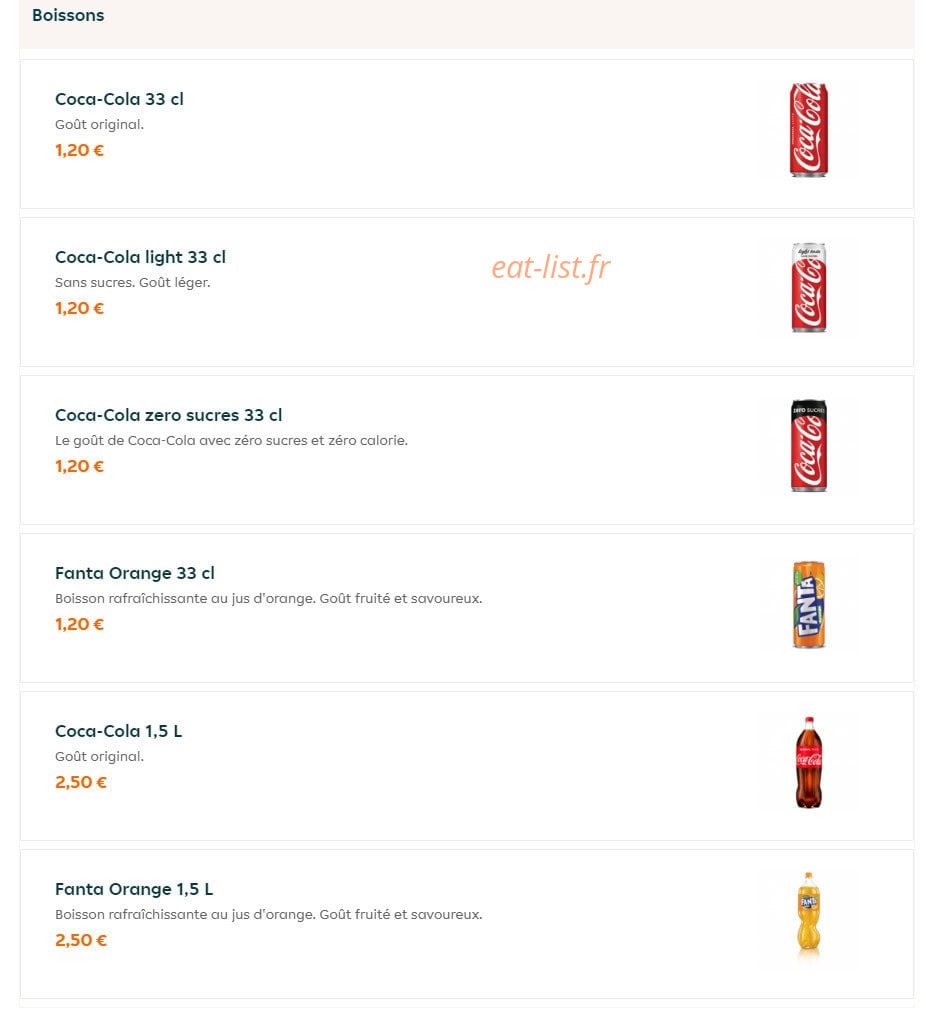
Task: Click the Coca-Cola 33 cl can image
Action: [x=808, y=130]
